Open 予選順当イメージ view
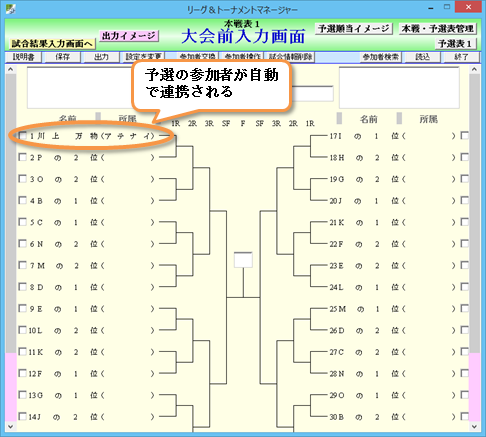The height and width of the screenshot is (437, 486). click(x=354, y=29)
